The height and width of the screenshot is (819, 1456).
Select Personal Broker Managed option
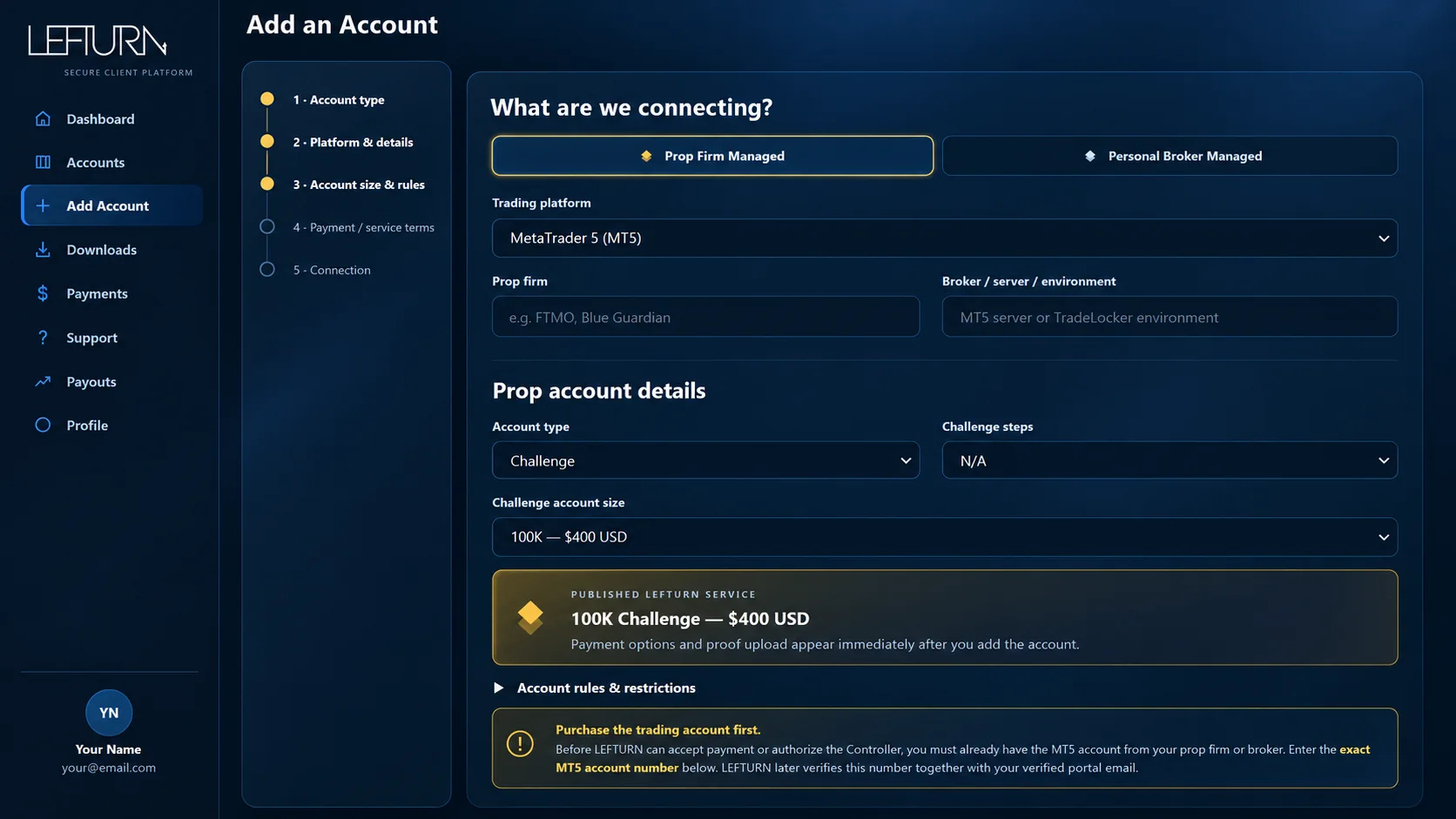(1170, 156)
